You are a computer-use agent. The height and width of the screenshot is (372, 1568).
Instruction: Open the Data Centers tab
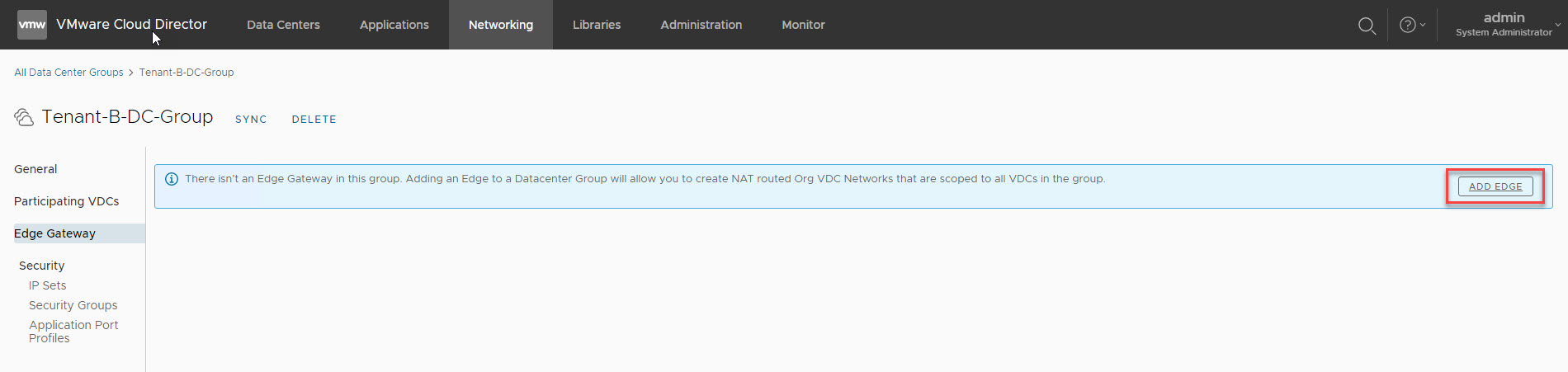tap(283, 25)
